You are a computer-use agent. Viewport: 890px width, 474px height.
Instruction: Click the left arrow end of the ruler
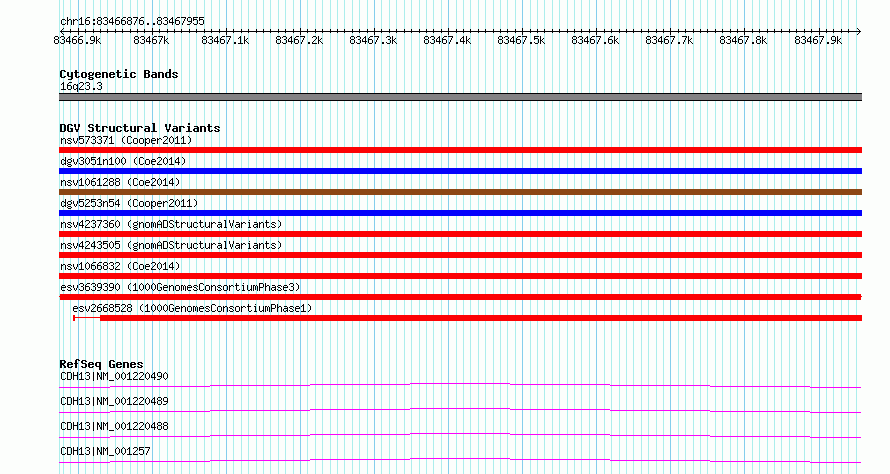(x=62, y=31)
